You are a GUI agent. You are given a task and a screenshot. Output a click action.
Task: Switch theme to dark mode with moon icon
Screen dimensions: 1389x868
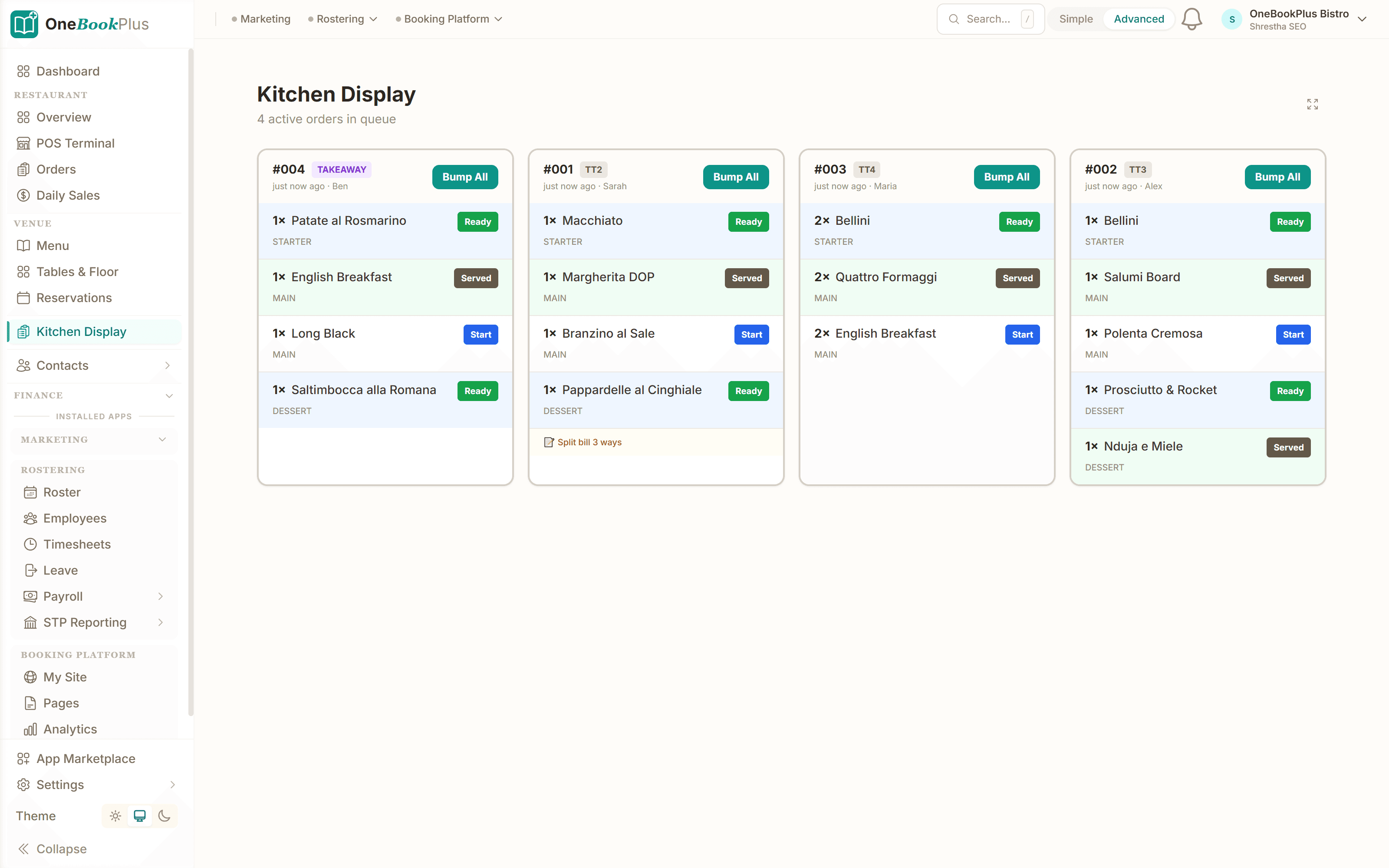(x=165, y=815)
